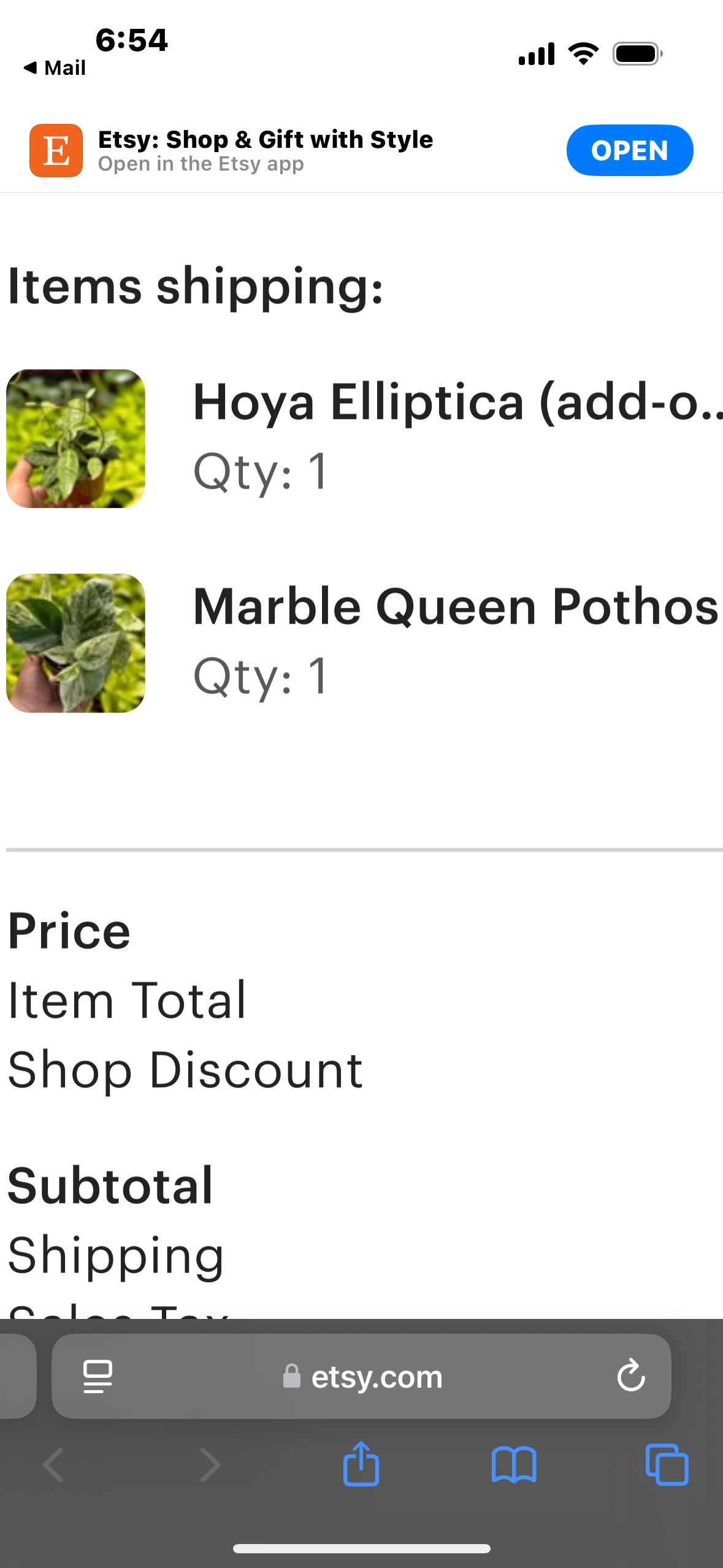Image resolution: width=723 pixels, height=1568 pixels.
Task: Open the Marble Queen Pothos thumbnail
Action: (x=75, y=643)
